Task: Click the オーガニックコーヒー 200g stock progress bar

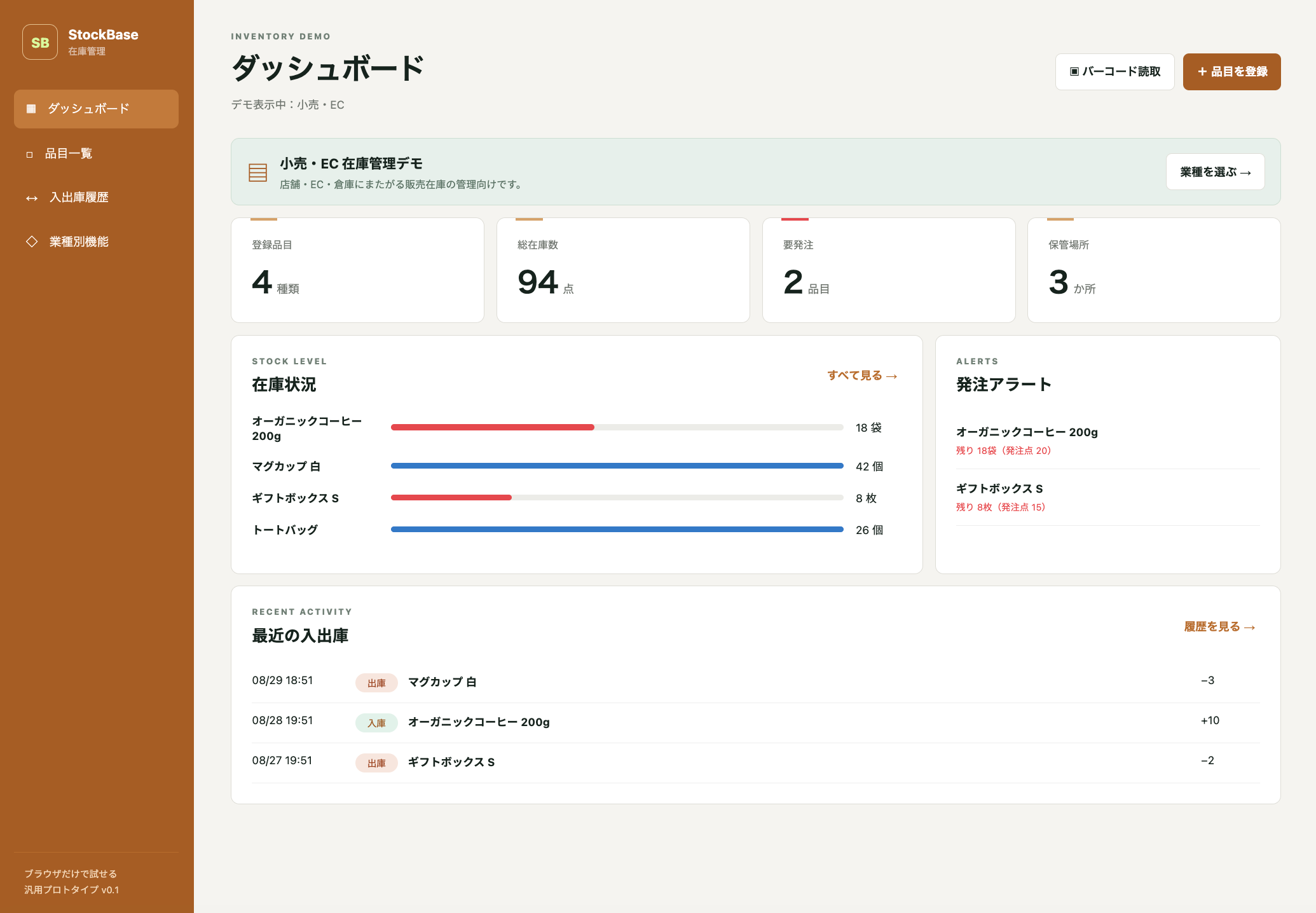Action: (617, 427)
